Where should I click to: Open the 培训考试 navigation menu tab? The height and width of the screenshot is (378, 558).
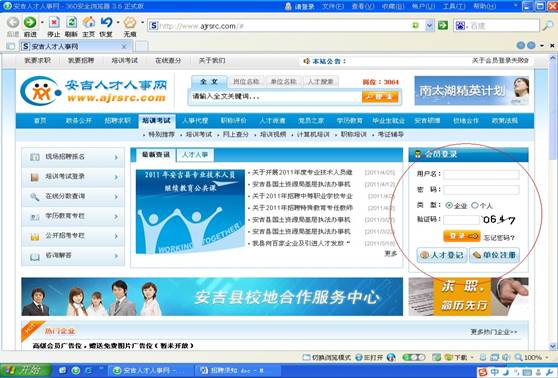pyautogui.click(x=156, y=121)
